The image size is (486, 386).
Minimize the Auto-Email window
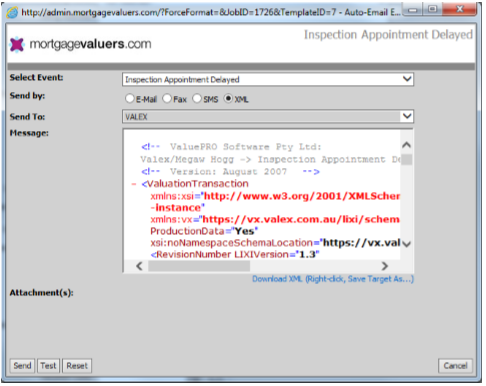point(413,10)
